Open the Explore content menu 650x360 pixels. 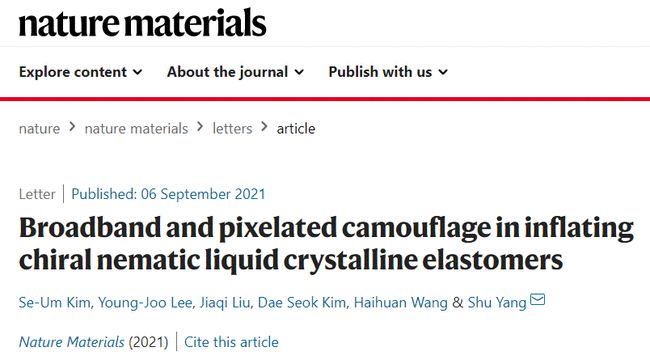coord(80,72)
